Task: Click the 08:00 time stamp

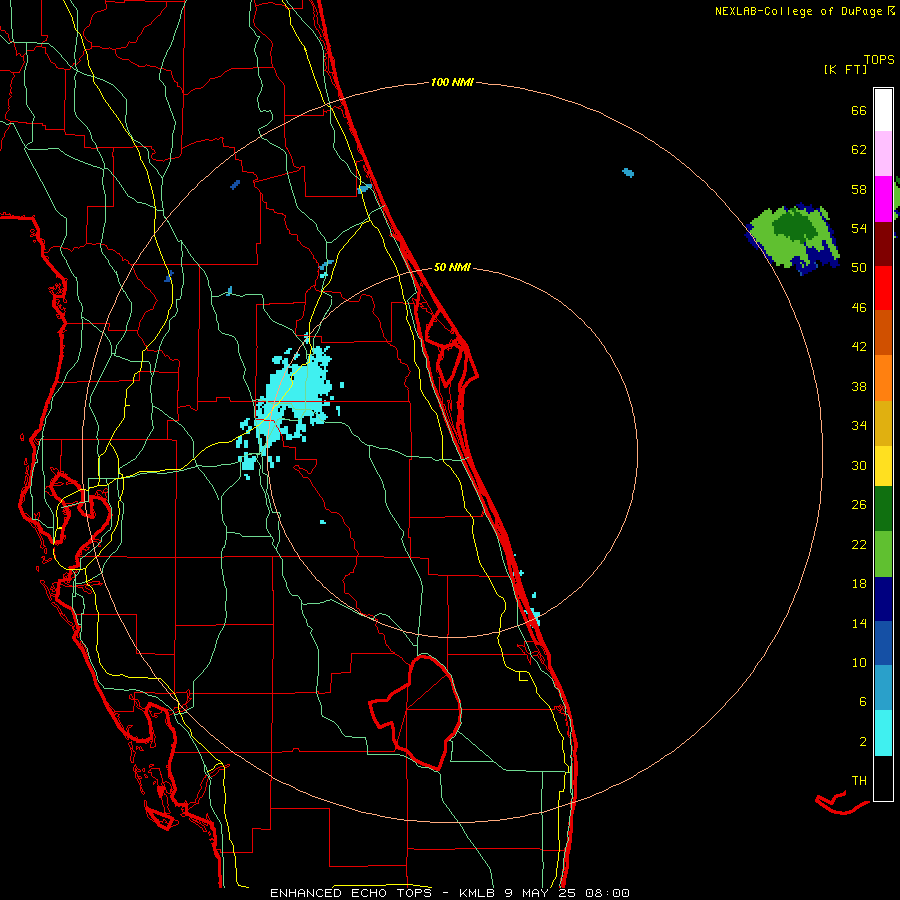Action: point(607,893)
